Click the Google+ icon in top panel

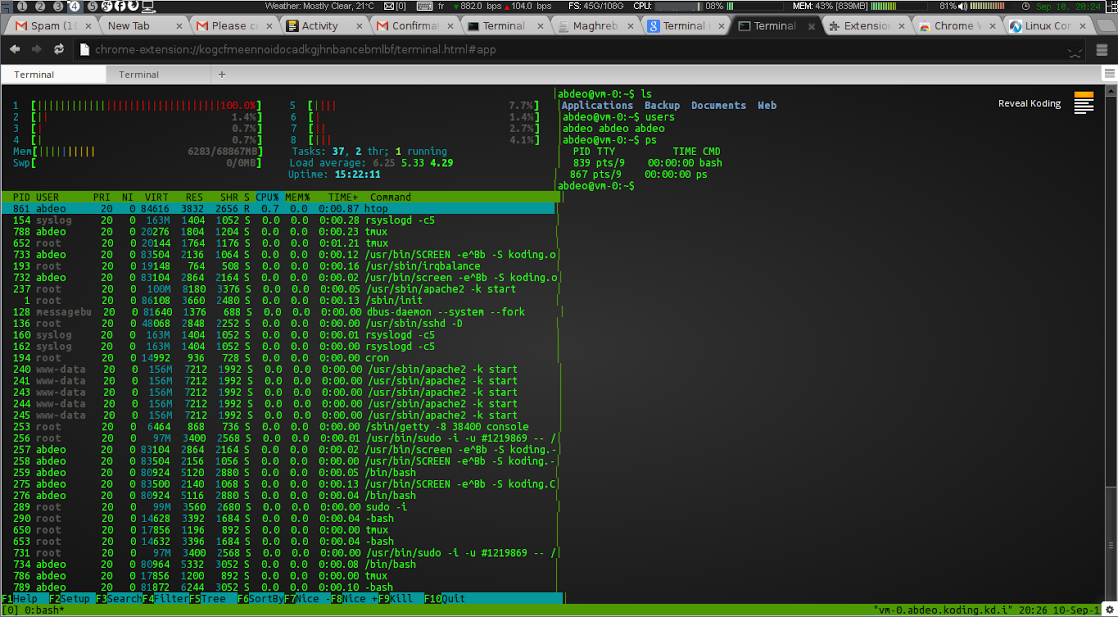[107, 6]
